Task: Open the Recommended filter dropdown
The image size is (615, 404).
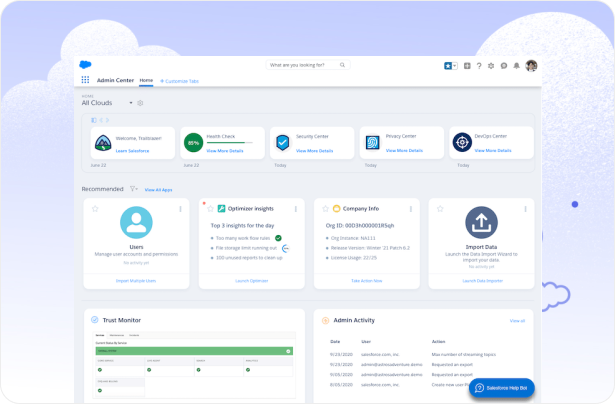Action: (134, 189)
